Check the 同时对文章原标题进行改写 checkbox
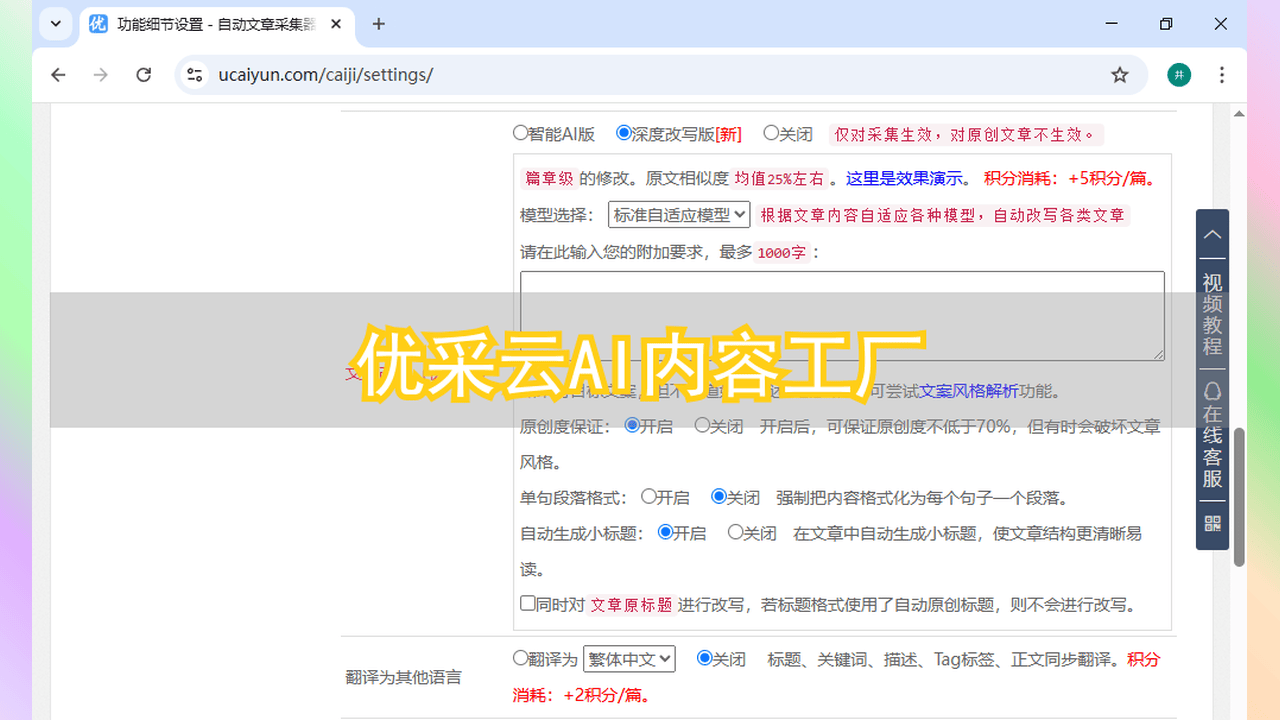The image size is (1280, 720). pos(528,603)
